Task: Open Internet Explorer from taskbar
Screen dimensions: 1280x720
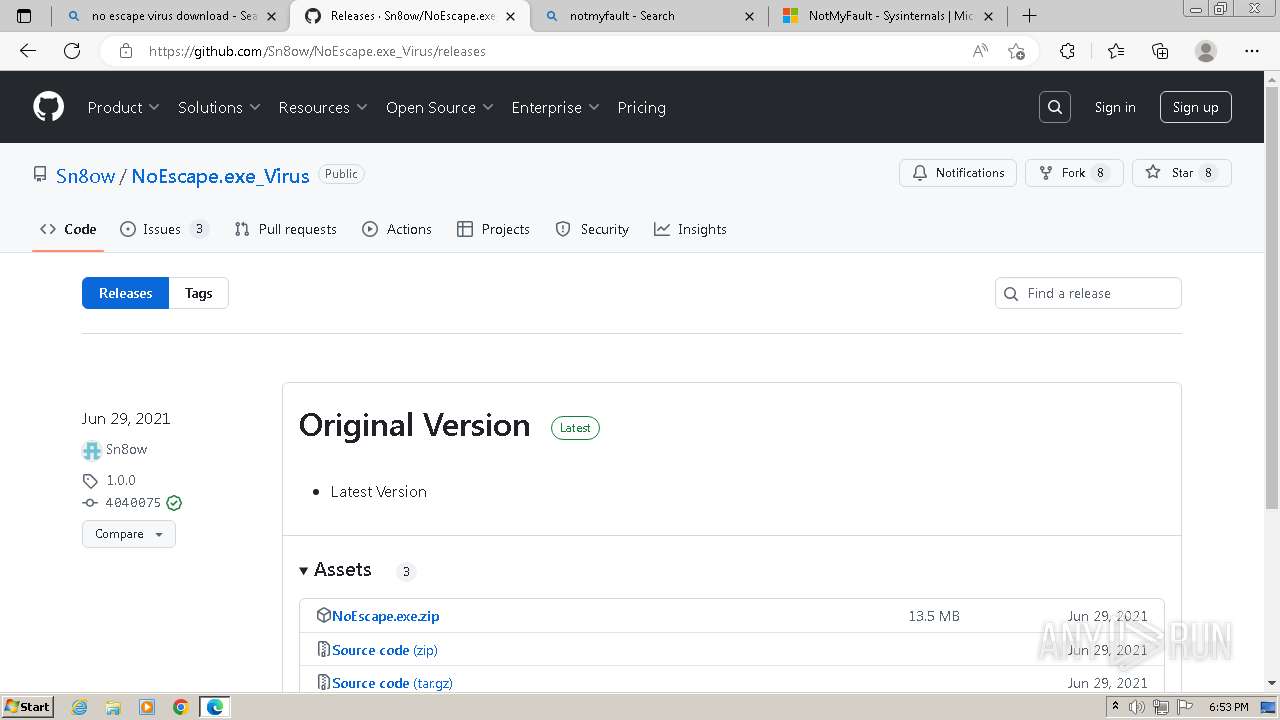Action: 80,707
